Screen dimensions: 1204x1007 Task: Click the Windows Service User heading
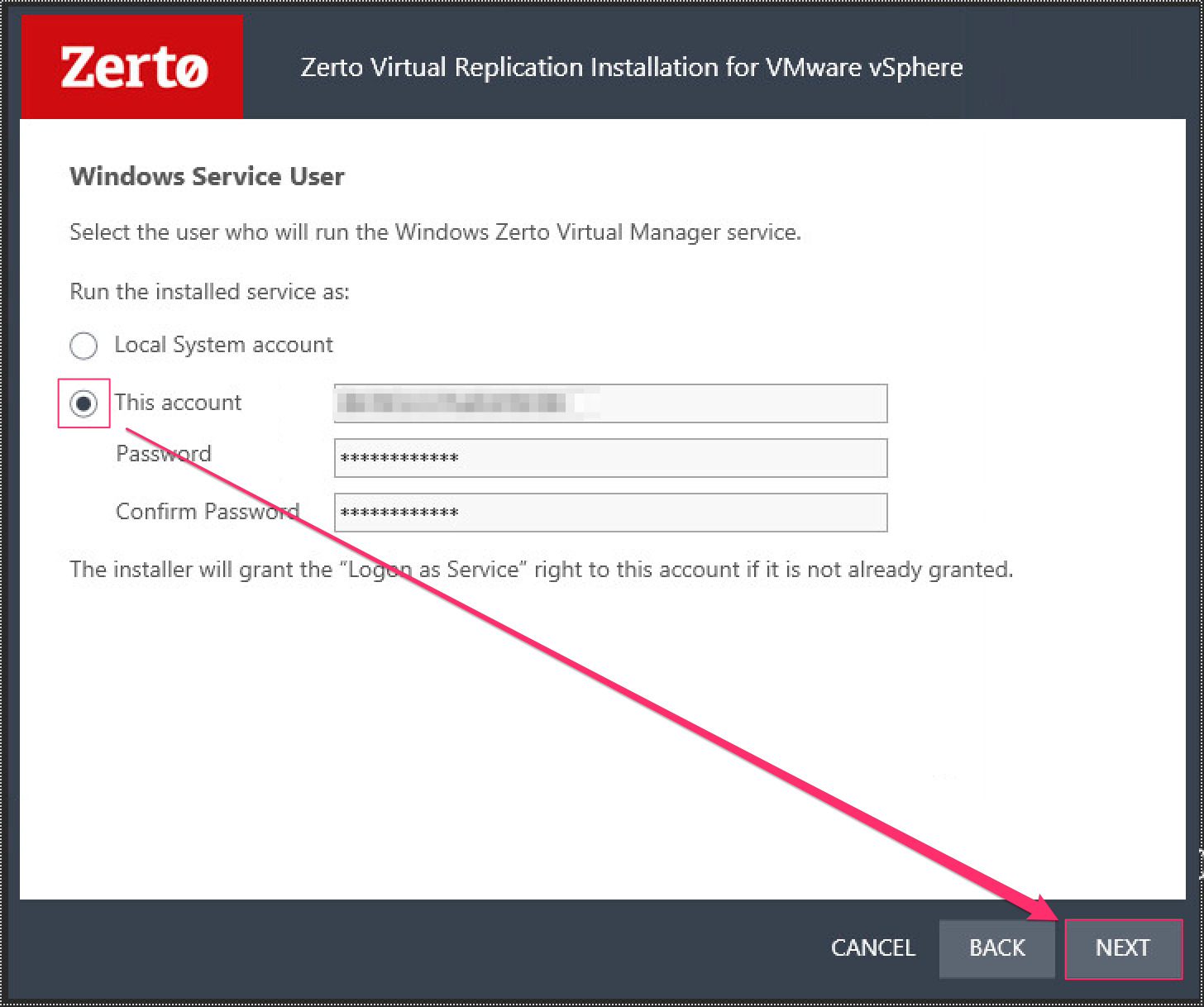[207, 176]
